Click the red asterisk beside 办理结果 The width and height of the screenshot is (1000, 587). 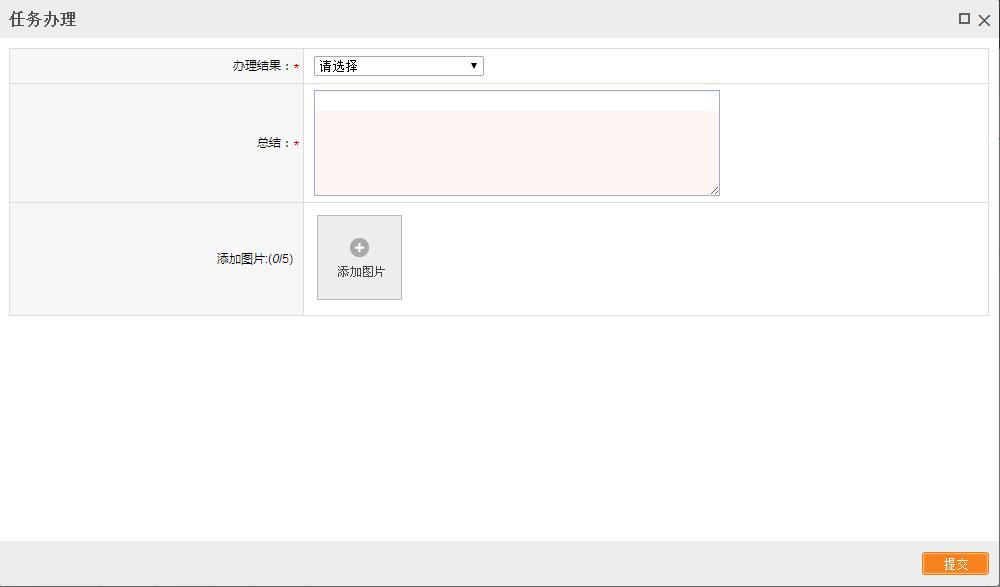coord(296,67)
